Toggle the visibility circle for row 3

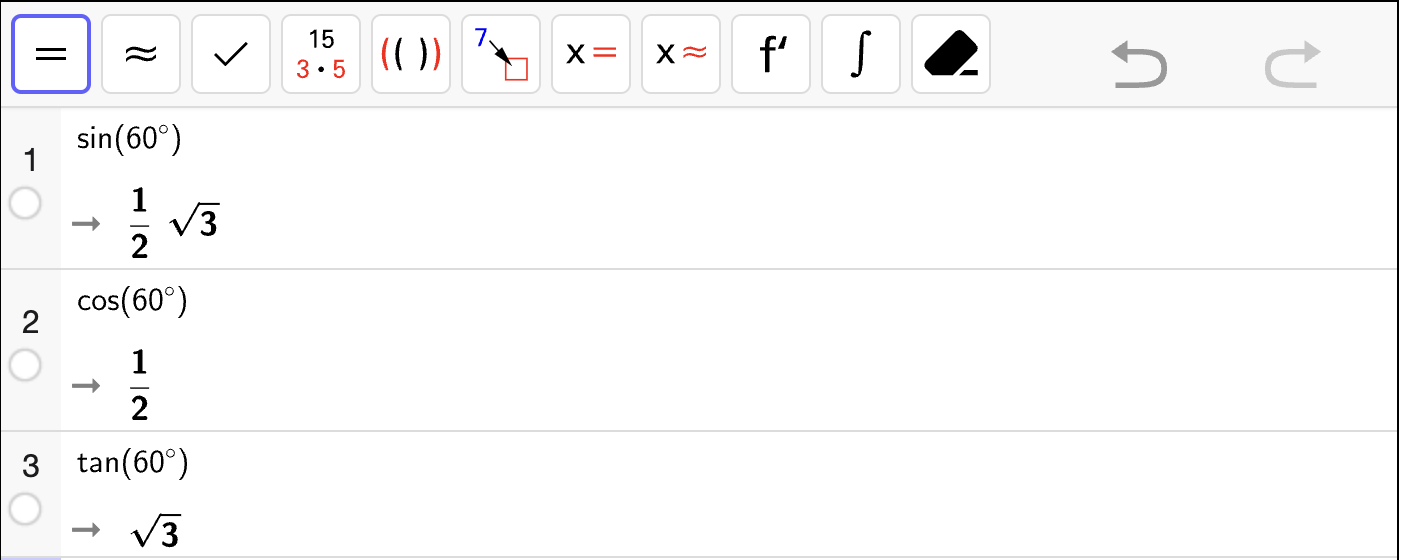click(x=24, y=509)
